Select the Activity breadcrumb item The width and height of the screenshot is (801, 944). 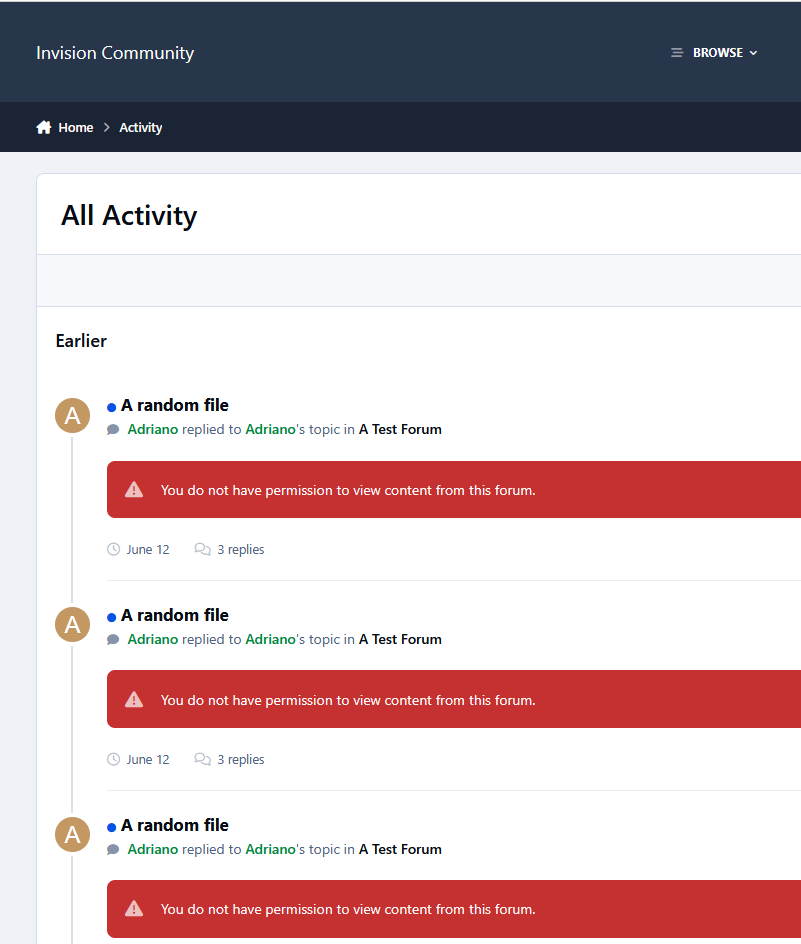[x=140, y=128]
